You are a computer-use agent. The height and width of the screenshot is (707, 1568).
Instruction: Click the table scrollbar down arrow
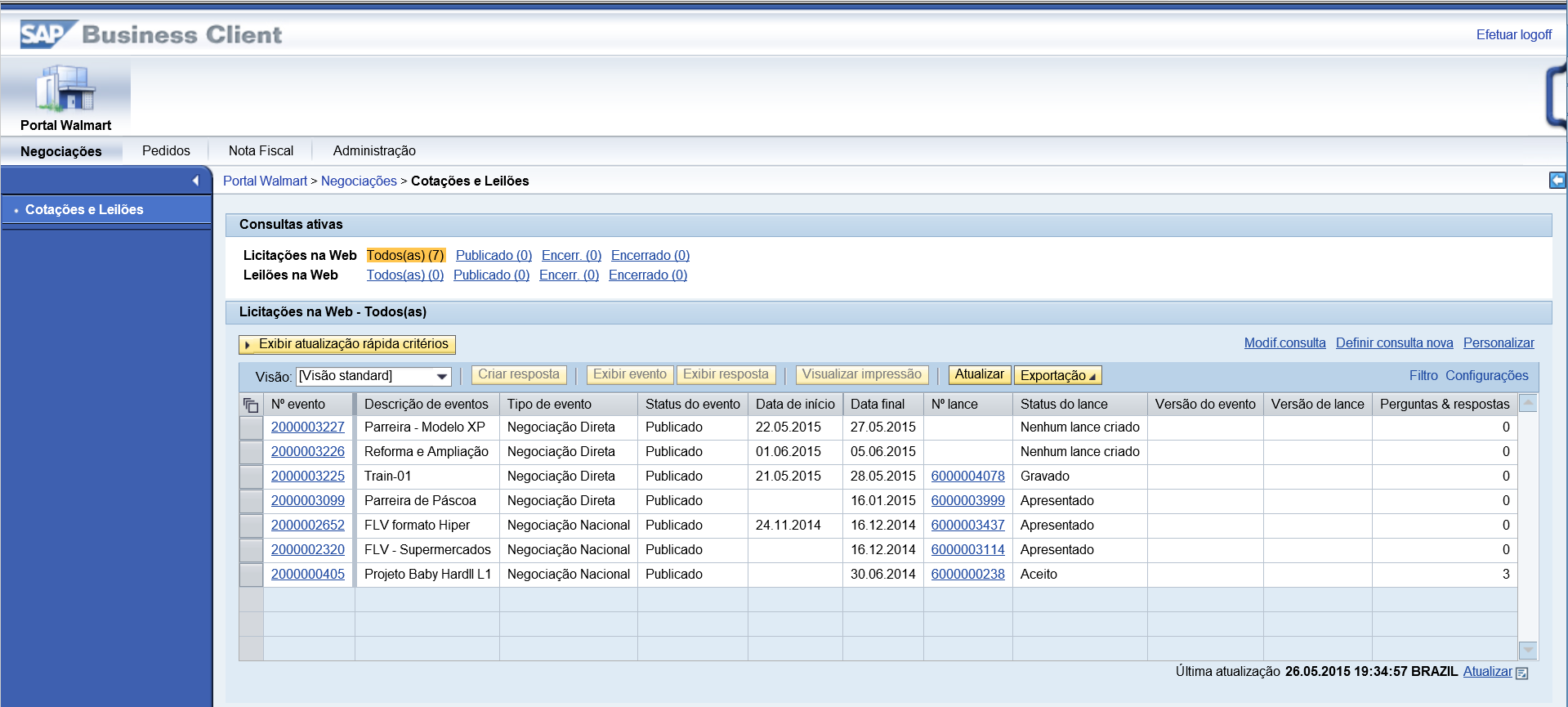pos(1528,650)
